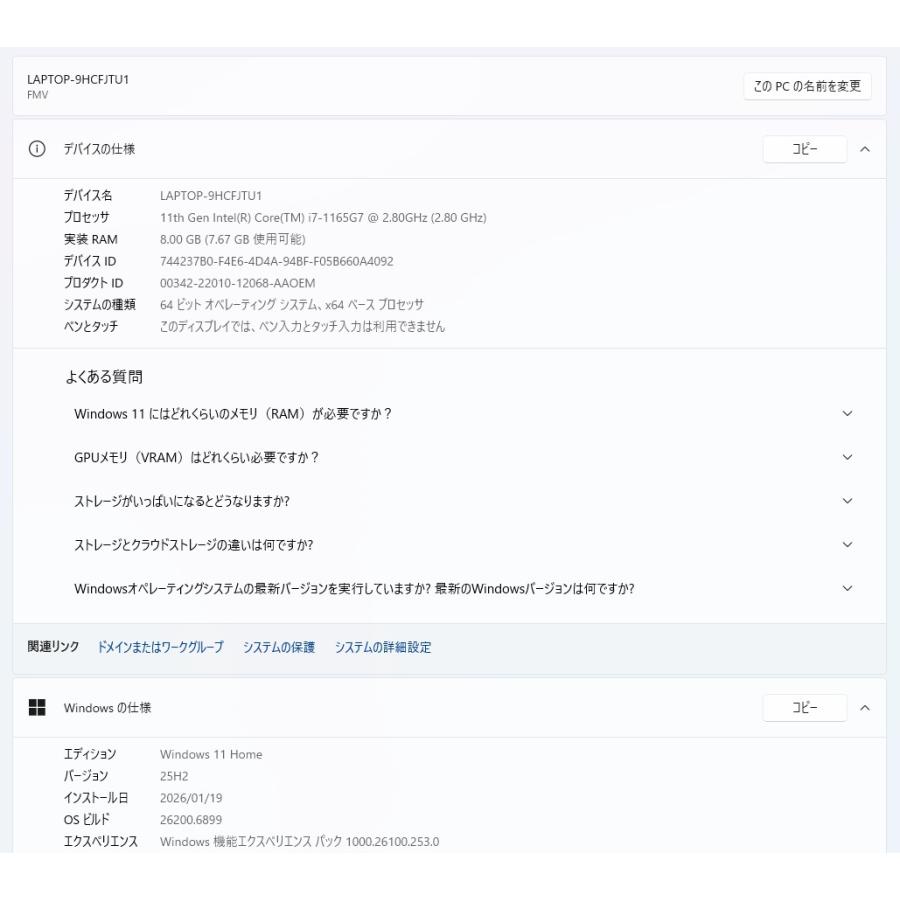Viewport: 900px width, 900px height.
Task: Select the processor value i7-1165G7 text
Action: (x=323, y=218)
